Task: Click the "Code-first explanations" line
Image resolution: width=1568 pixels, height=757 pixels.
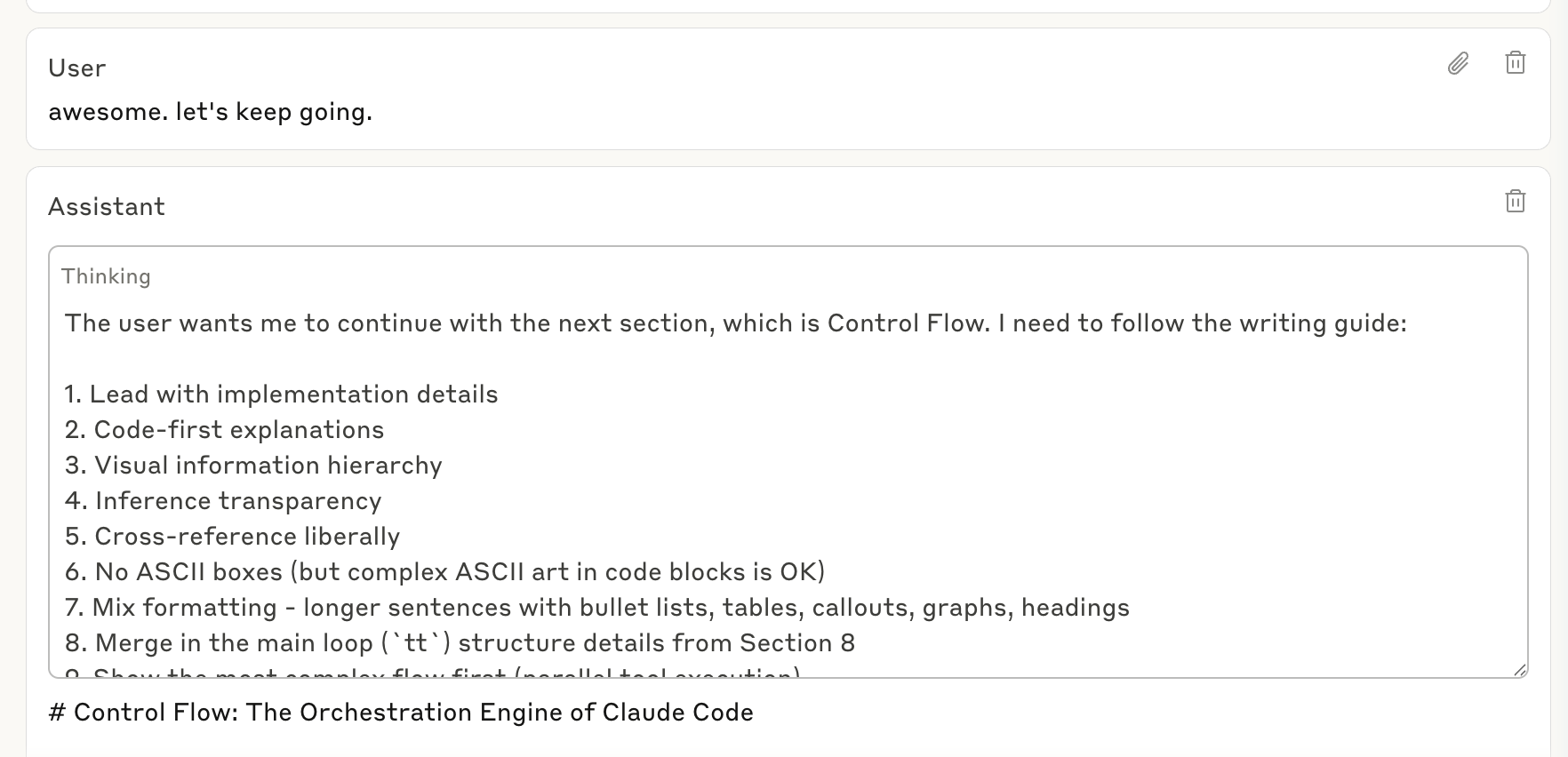Action: pyautogui.click(x=224, y=429)
